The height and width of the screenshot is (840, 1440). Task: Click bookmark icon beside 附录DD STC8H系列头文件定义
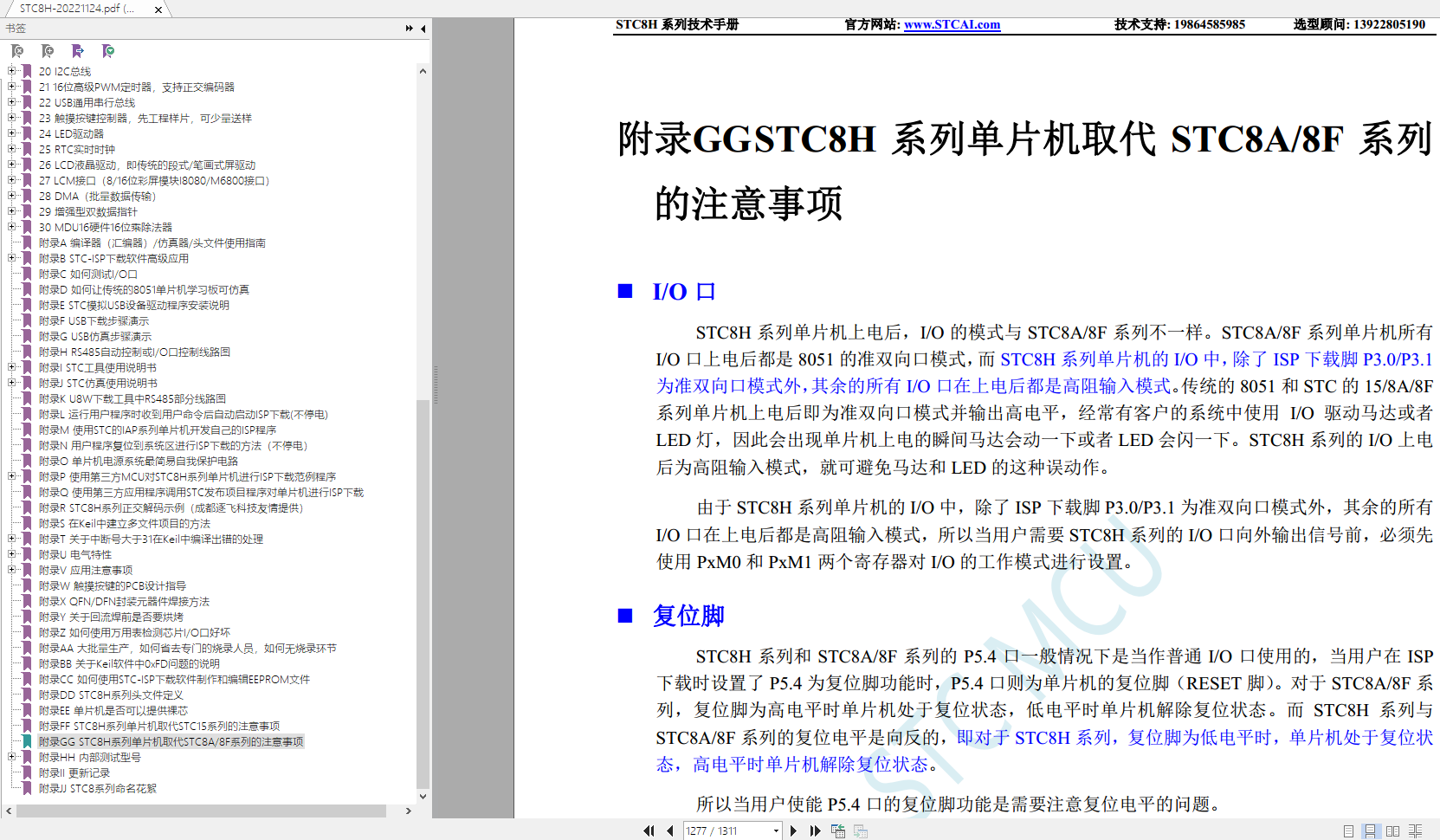pyautogui.click(x=27, y=695)
